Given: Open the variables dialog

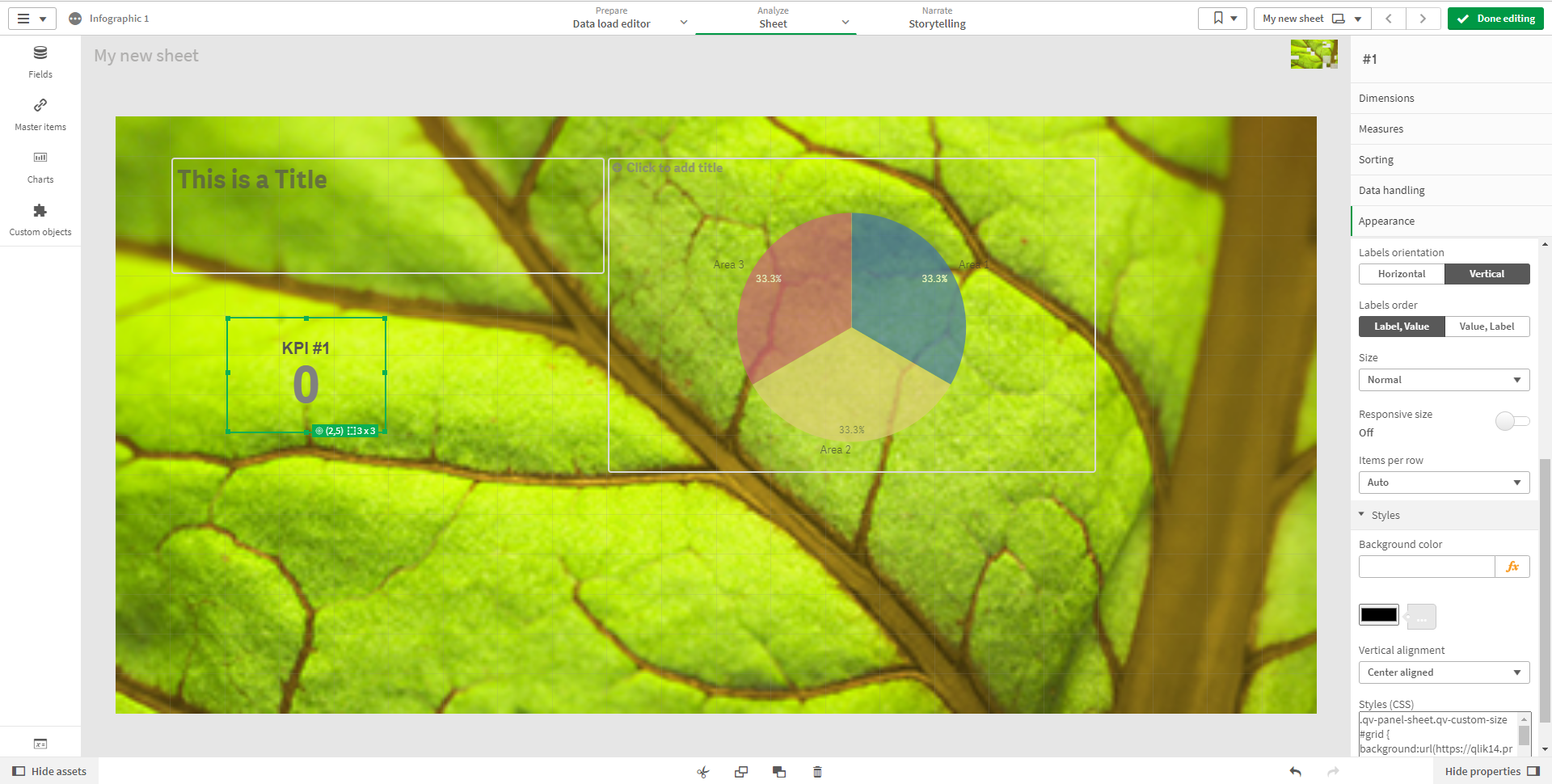Looking at the screenshot, I should tap(40, 744).
